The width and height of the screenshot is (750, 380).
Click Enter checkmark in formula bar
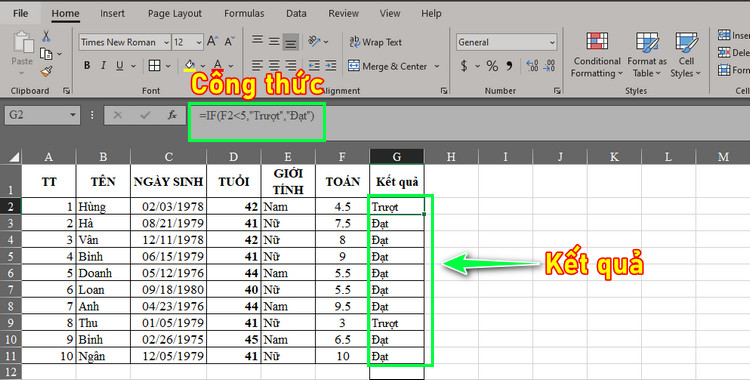click(x=145, y=115)
